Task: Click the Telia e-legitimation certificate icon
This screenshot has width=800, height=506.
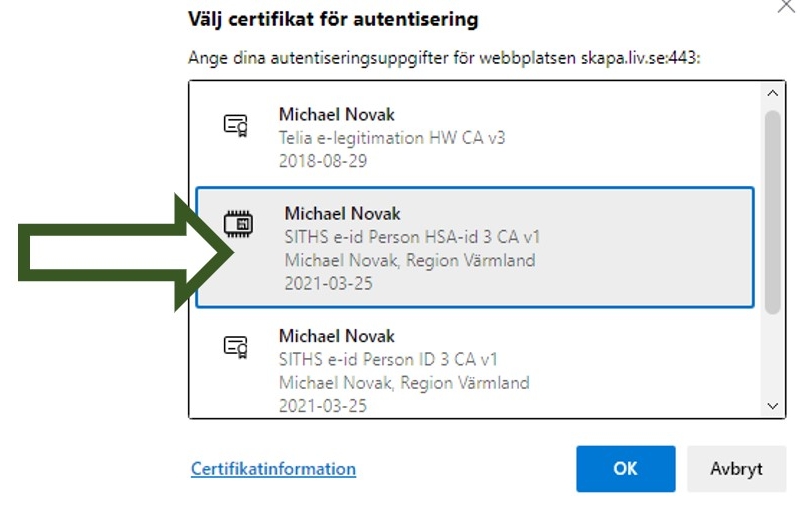Action: [236, 125]
